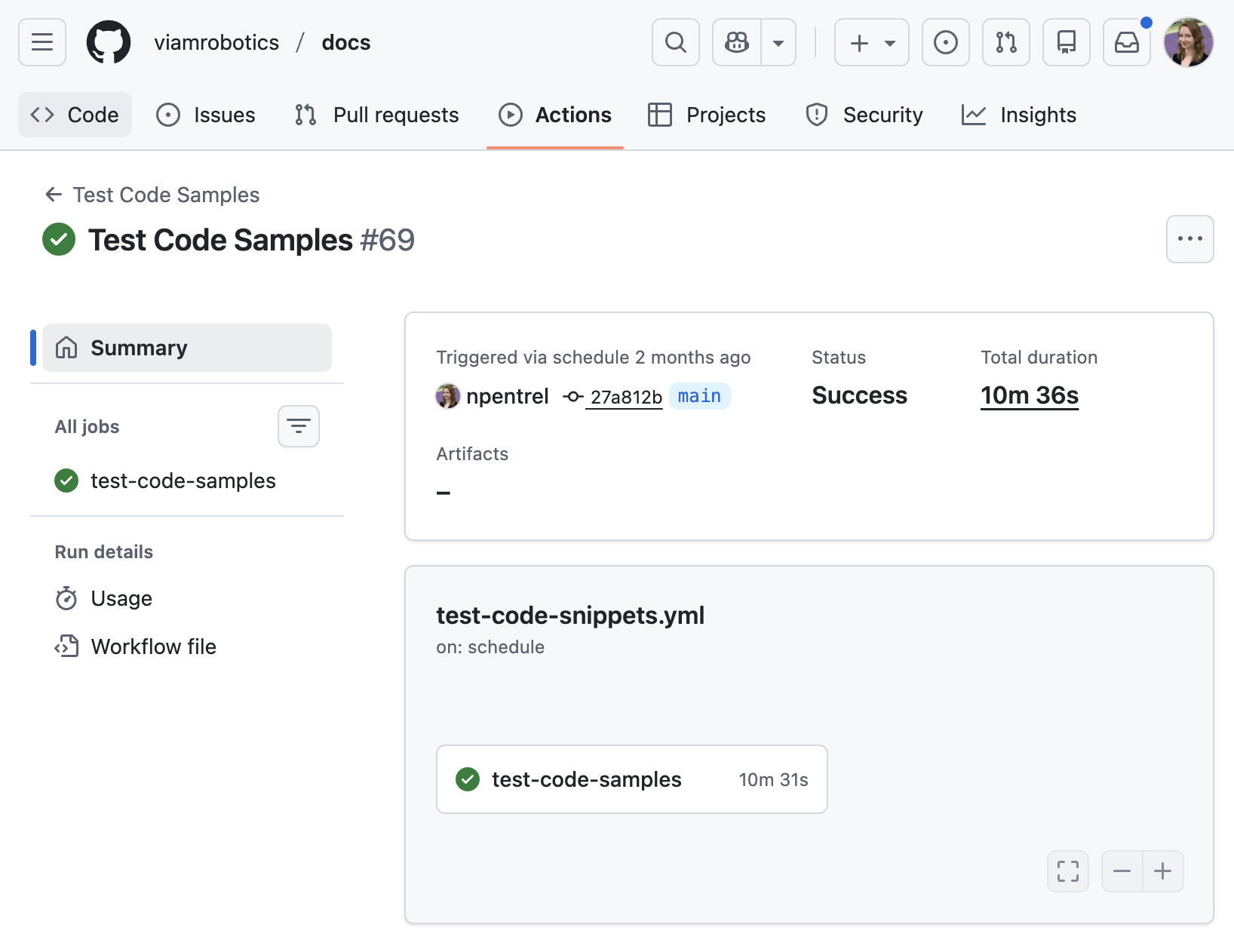Viewport: 1234px width, 952px height.
Task: Zoom out the workflow graph
Action: point(1122,871)
